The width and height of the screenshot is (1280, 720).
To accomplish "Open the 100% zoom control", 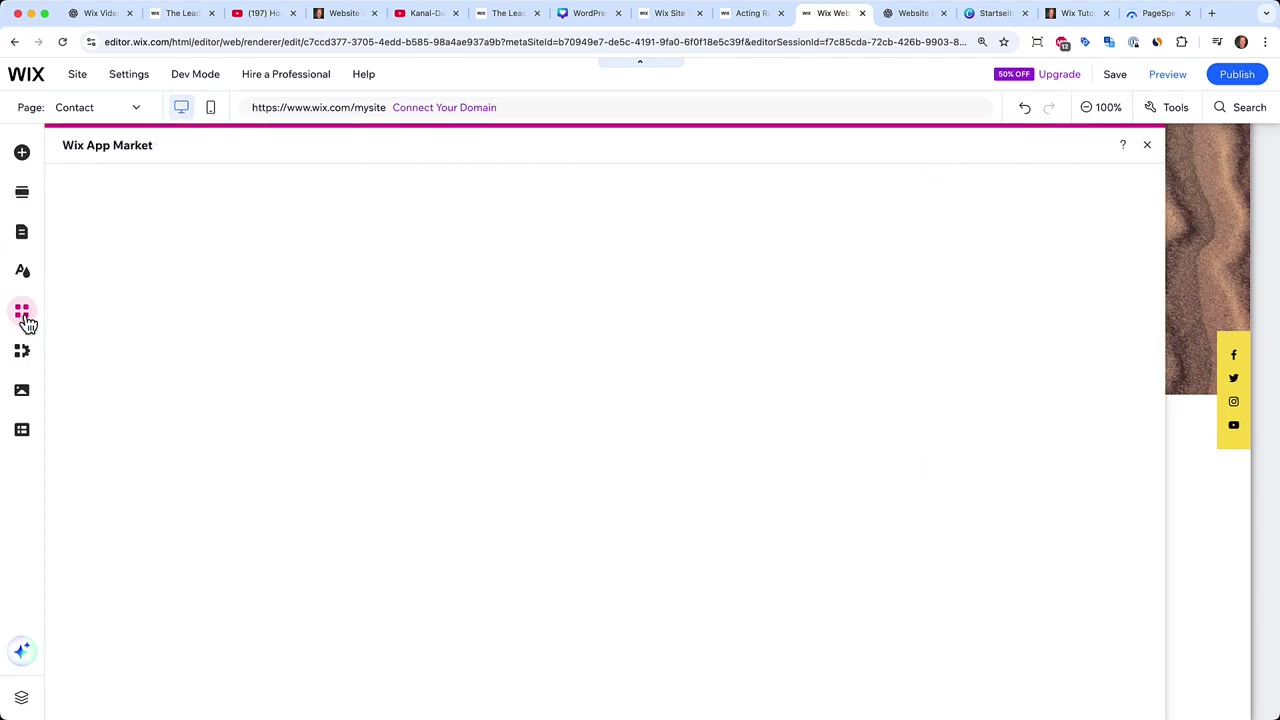I will [1101, 107].
